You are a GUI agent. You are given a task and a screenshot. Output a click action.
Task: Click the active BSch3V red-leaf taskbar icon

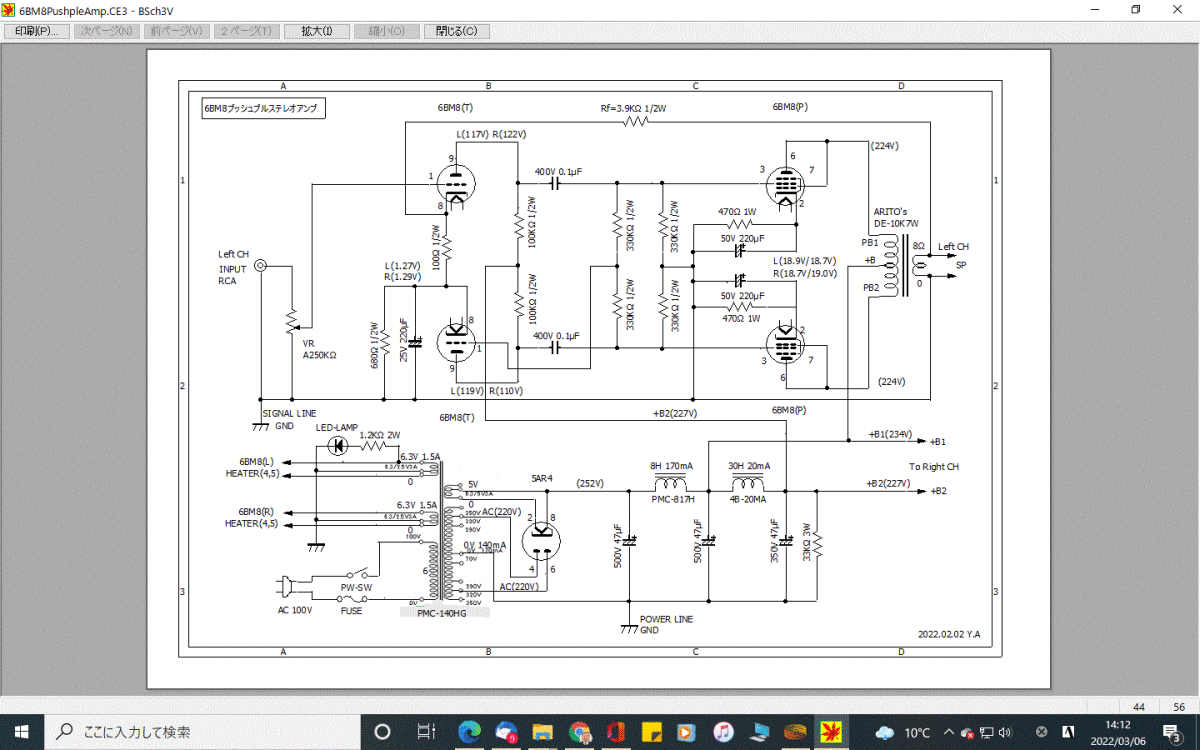click(x=832, y=732)
